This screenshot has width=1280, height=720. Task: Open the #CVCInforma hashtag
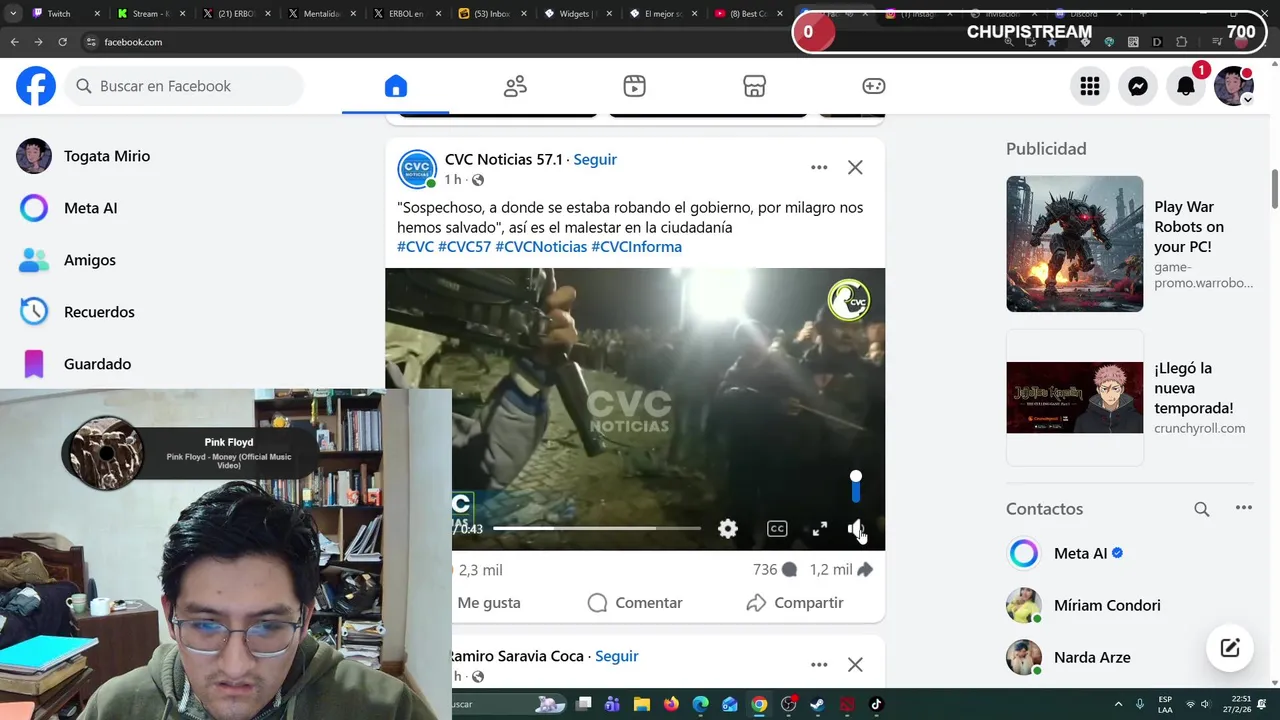636,247
